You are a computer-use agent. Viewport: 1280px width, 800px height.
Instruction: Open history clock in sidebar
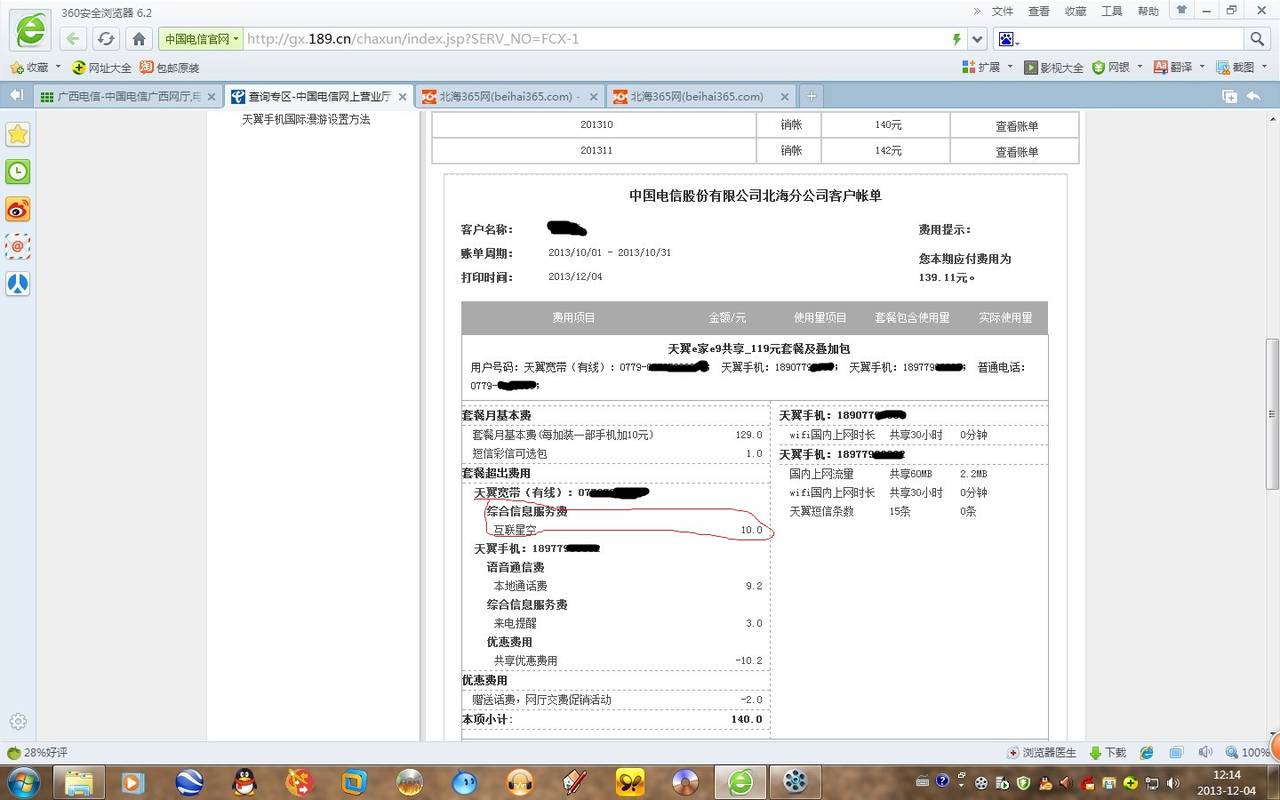click(x=18, y=171)
